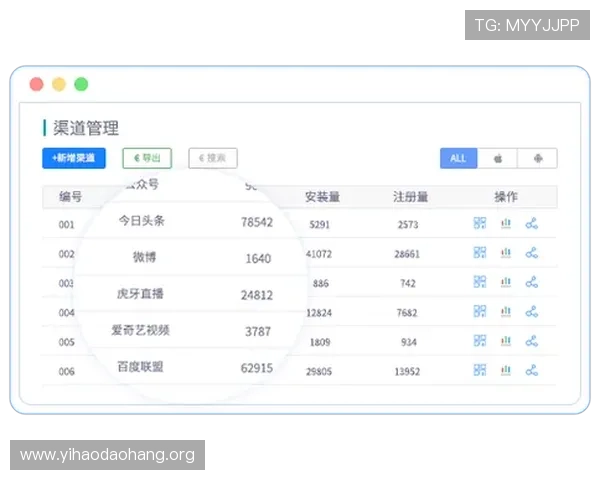Click the blue 新增渠道 button

[74, 158]
